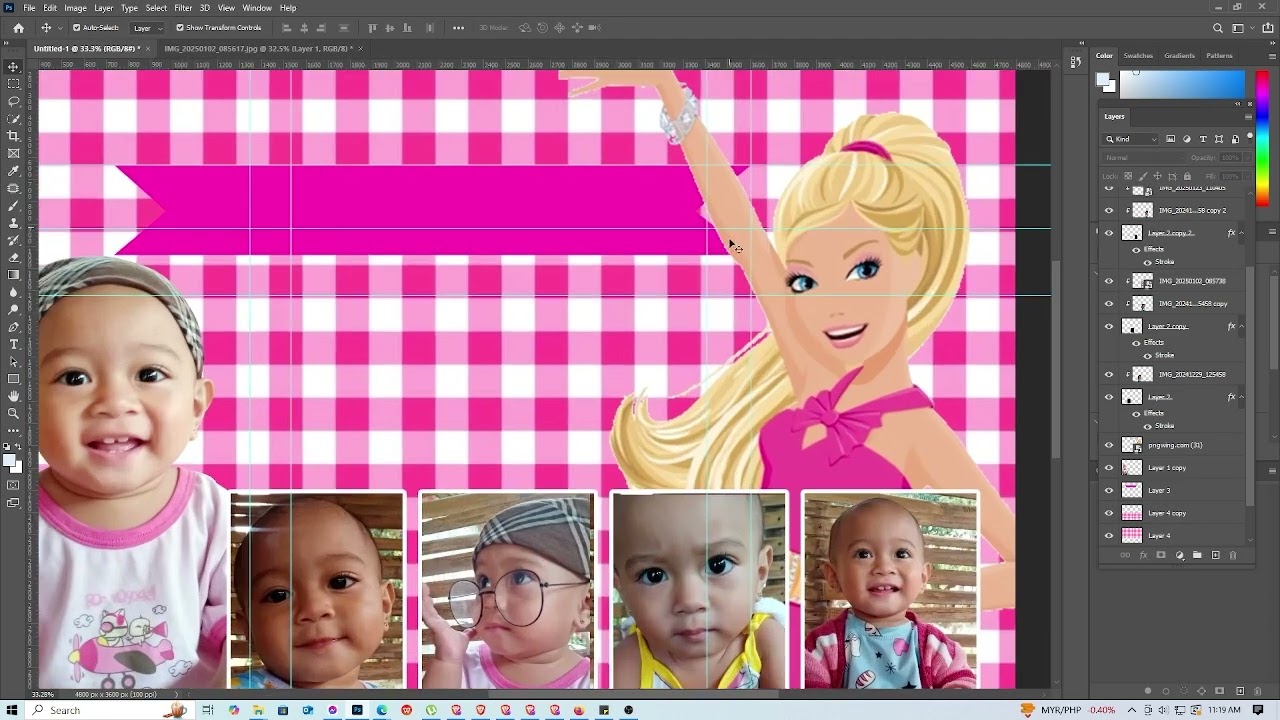Open the Filter menu

(183, 8)
